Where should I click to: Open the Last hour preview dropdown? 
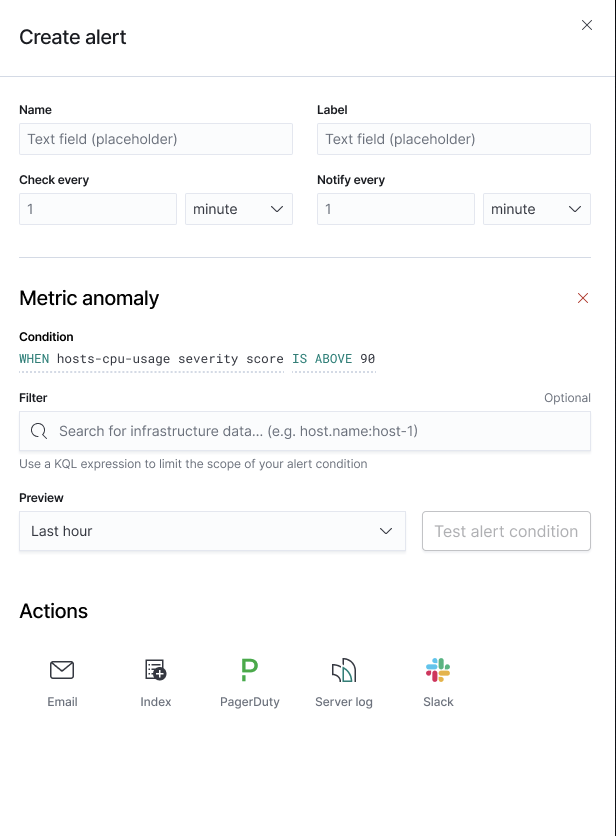(210, 531)
